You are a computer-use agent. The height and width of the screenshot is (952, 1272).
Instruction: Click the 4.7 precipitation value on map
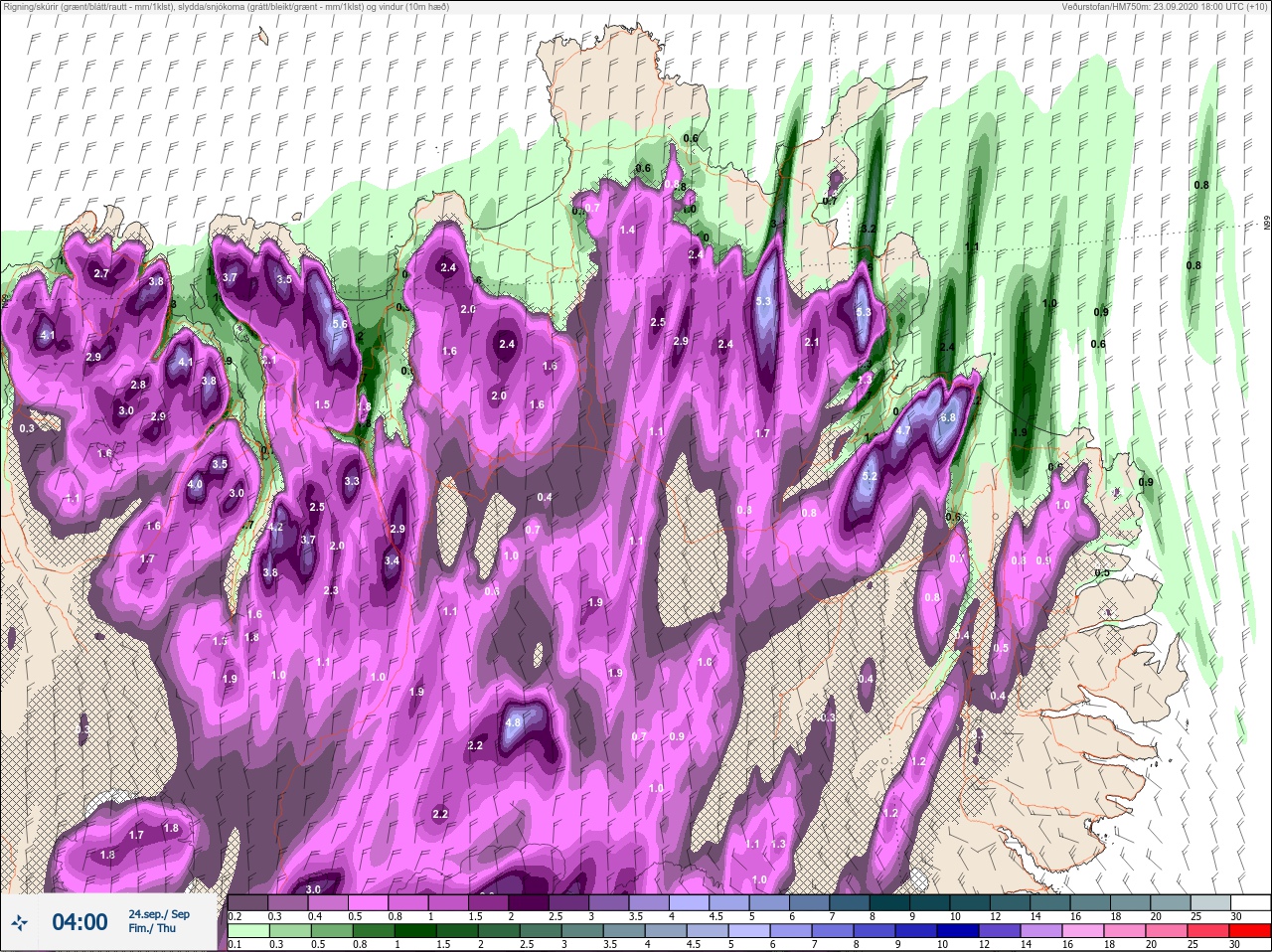(903, 431)
